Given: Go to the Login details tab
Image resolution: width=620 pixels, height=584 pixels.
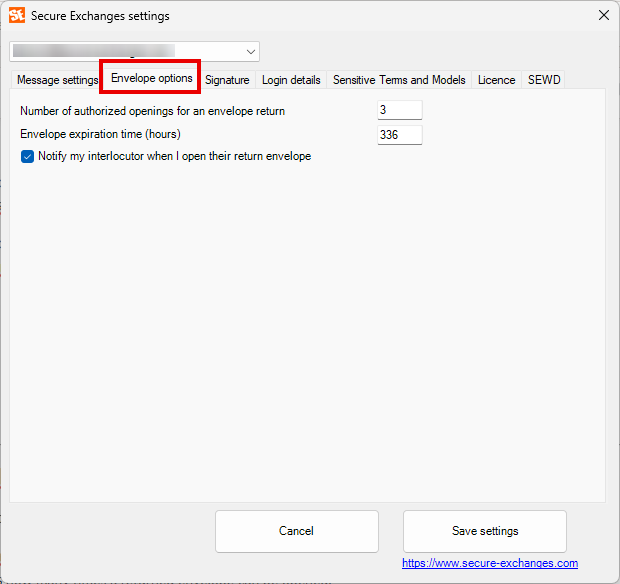Looking at the screenshot, I should point(291,80).
